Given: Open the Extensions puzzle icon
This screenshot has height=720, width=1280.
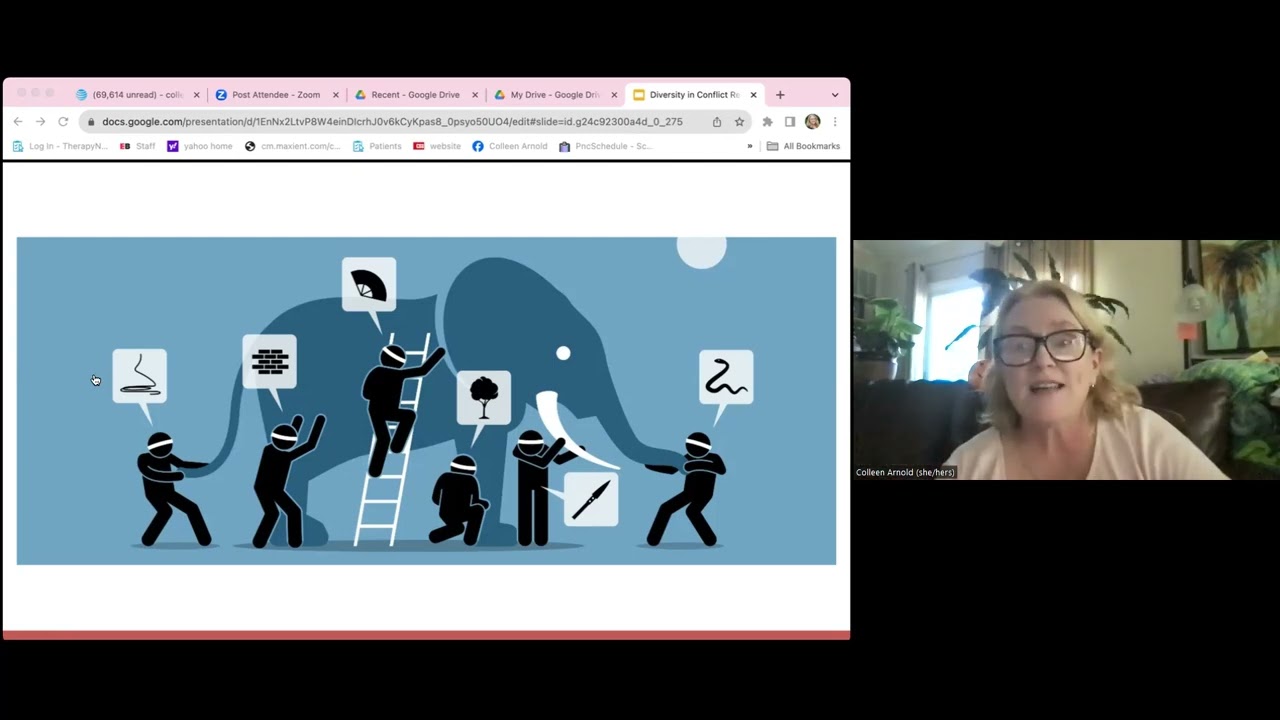Looking at the screenshot, I should 767,122.
